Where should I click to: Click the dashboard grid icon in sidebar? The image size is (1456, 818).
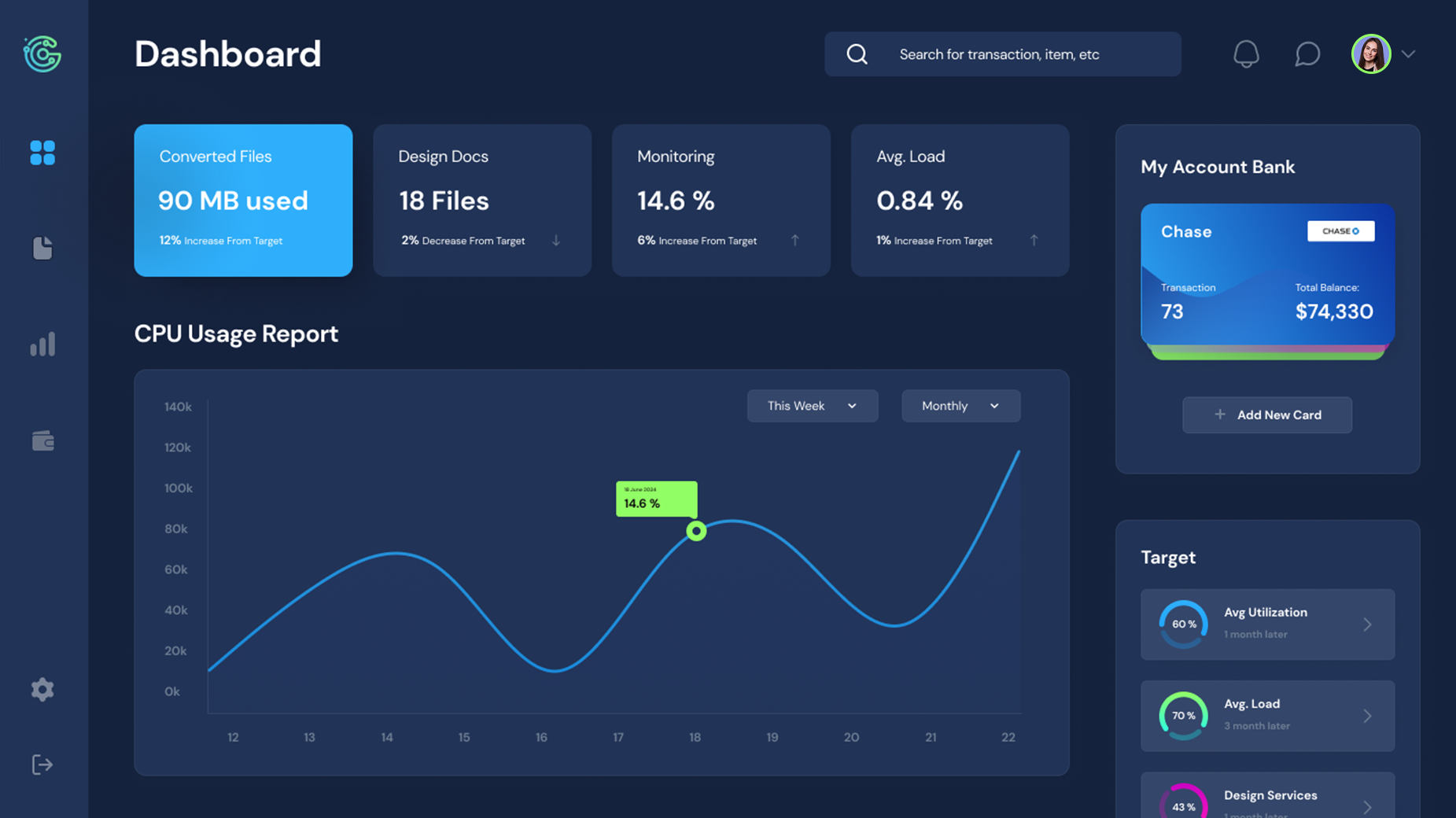[42, 153]
